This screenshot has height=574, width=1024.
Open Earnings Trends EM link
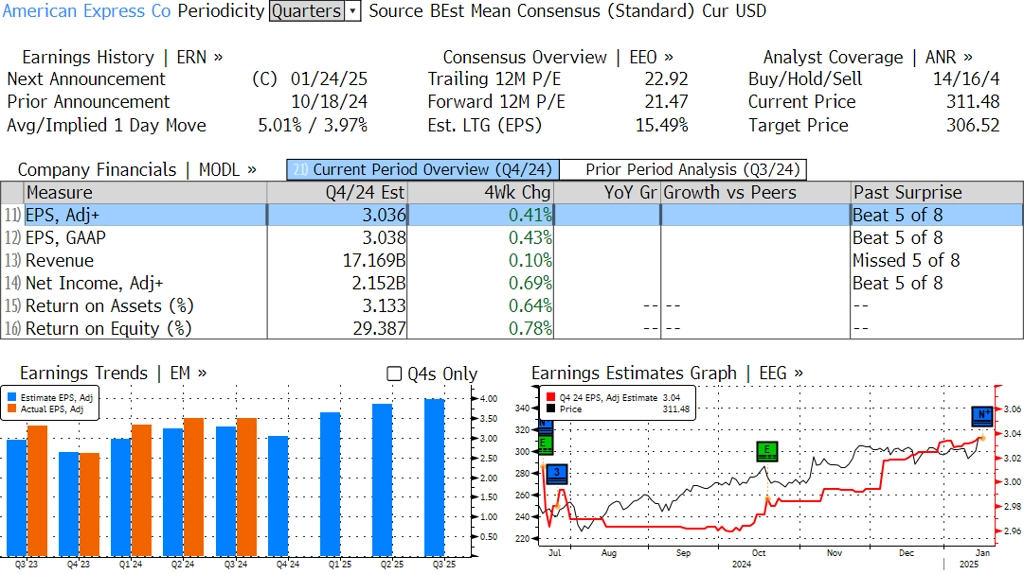113,373
